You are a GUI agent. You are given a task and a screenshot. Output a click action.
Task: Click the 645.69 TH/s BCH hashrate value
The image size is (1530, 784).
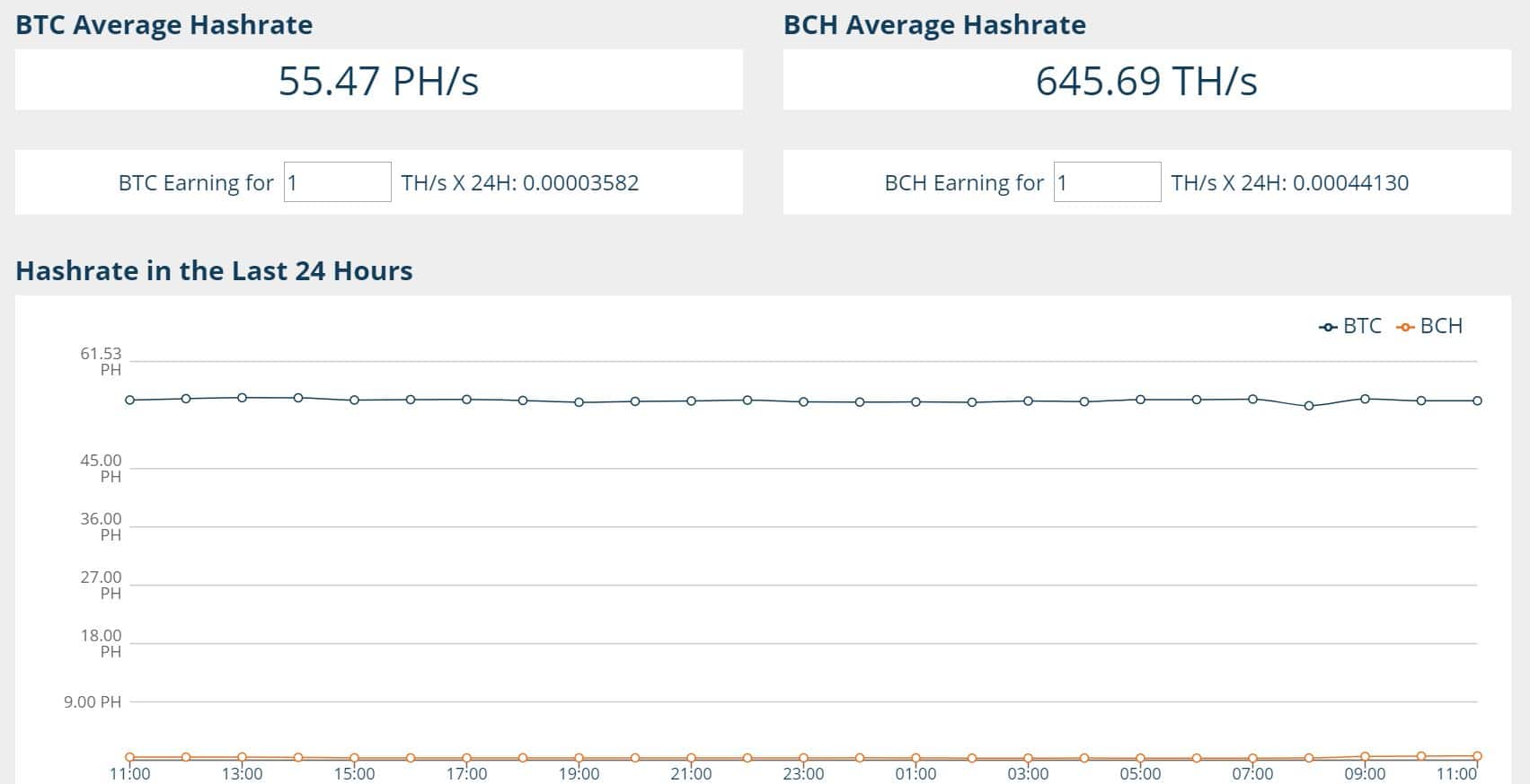(x=1146, y=81)
